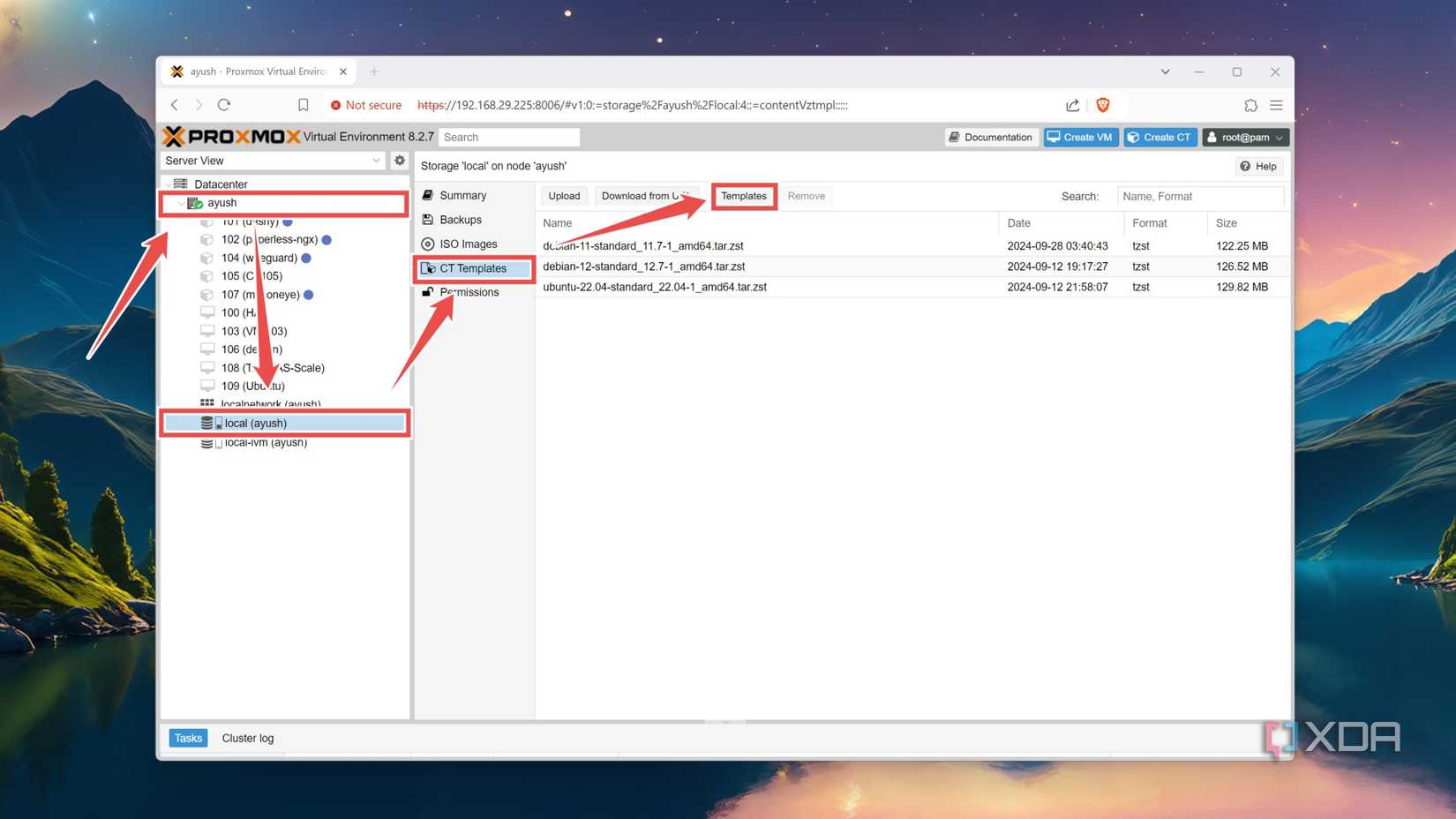
Task: Open the Summary panel
Action: [x=462, y=195]
